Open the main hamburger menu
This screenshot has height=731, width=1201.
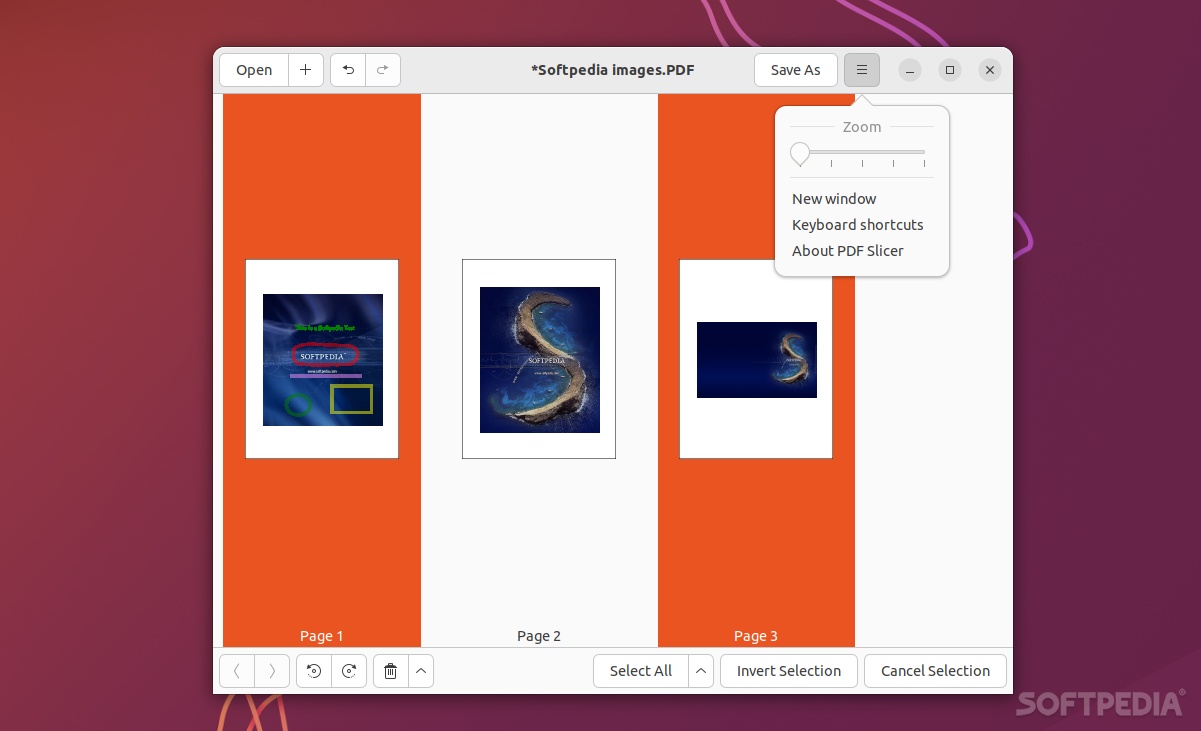point(861,70)
